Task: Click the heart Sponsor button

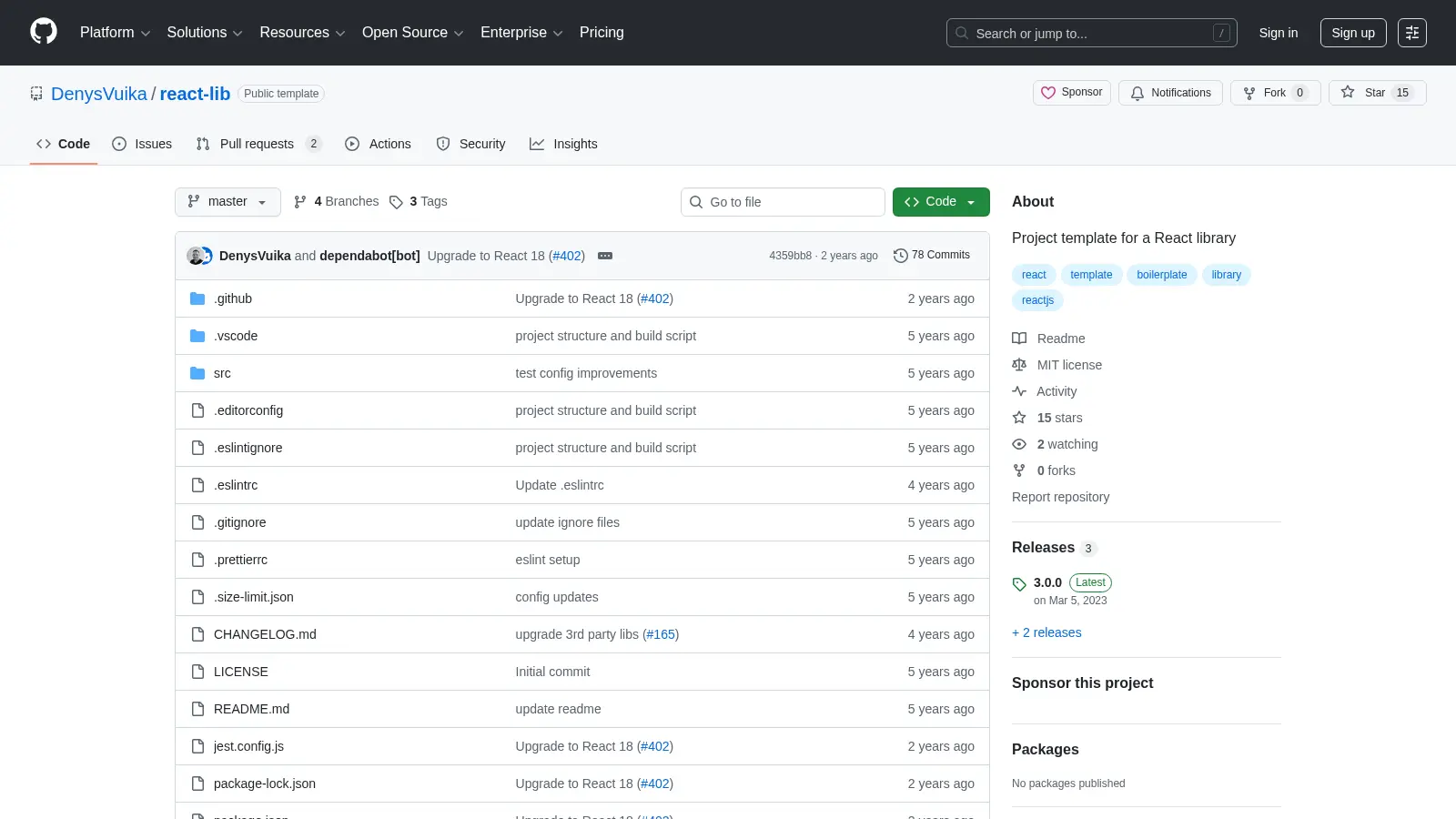Action: pyautogui.click(x=1072, y=93)
